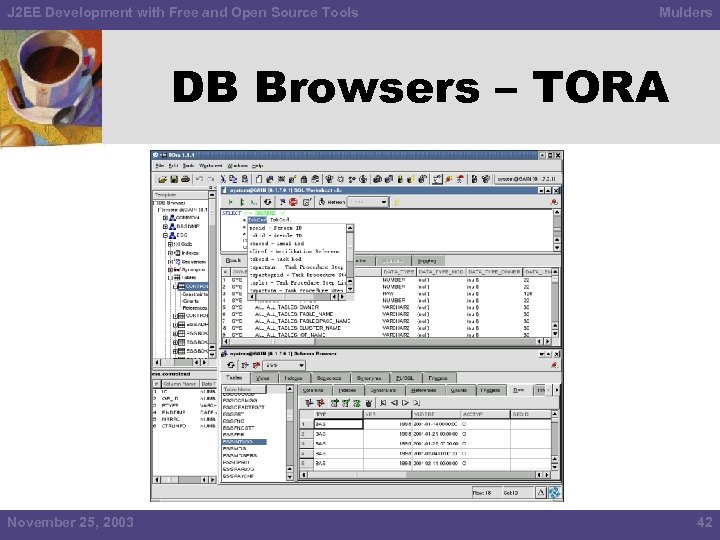
Task: Open the Help menu
Action: 257,165
